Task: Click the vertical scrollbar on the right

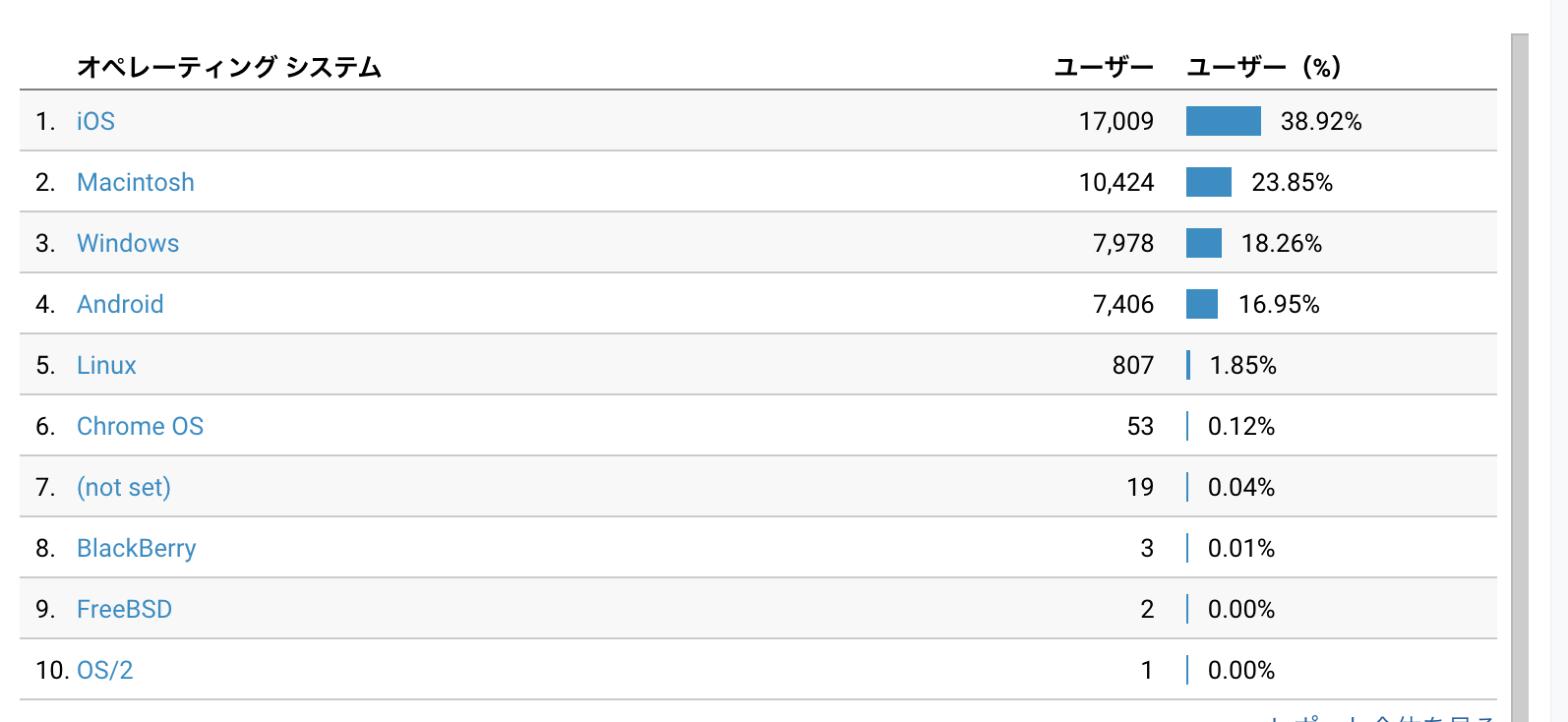Action: [x=1520, y=374]
